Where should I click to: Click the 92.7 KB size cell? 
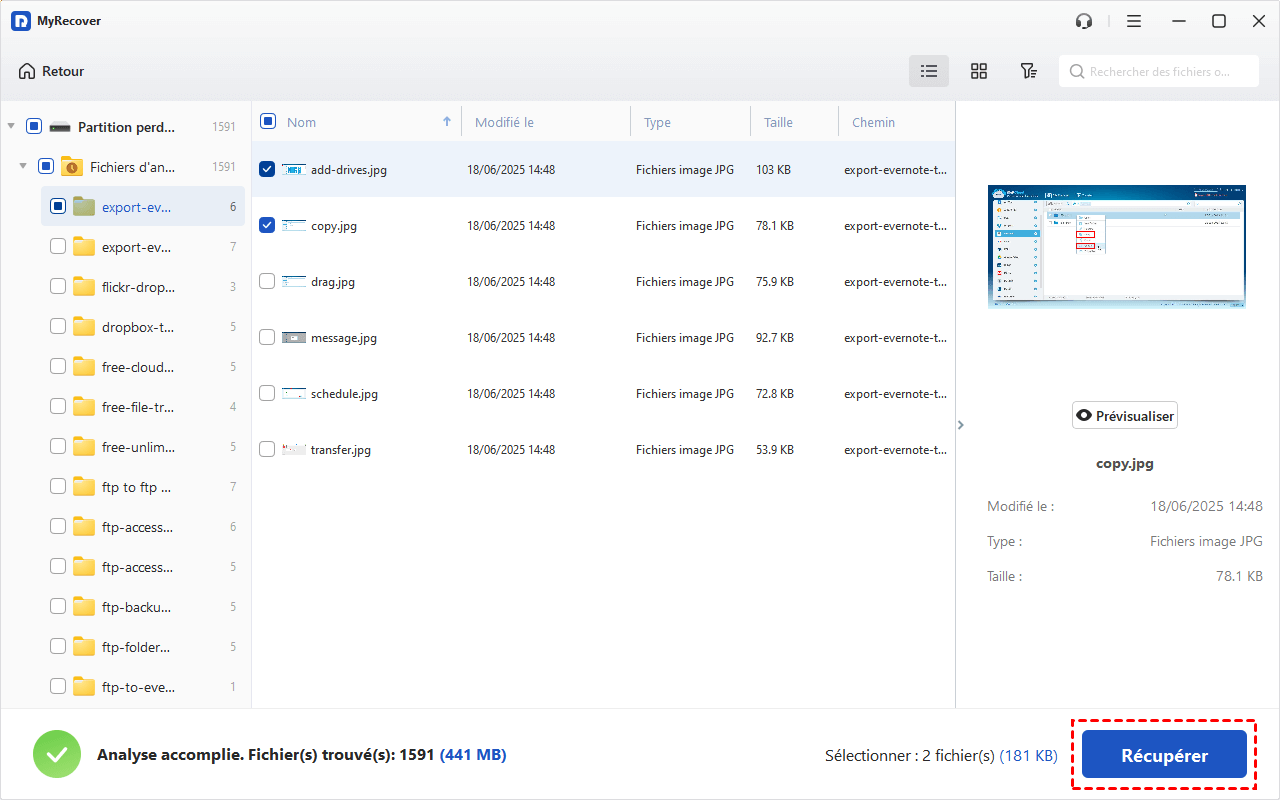775,338
